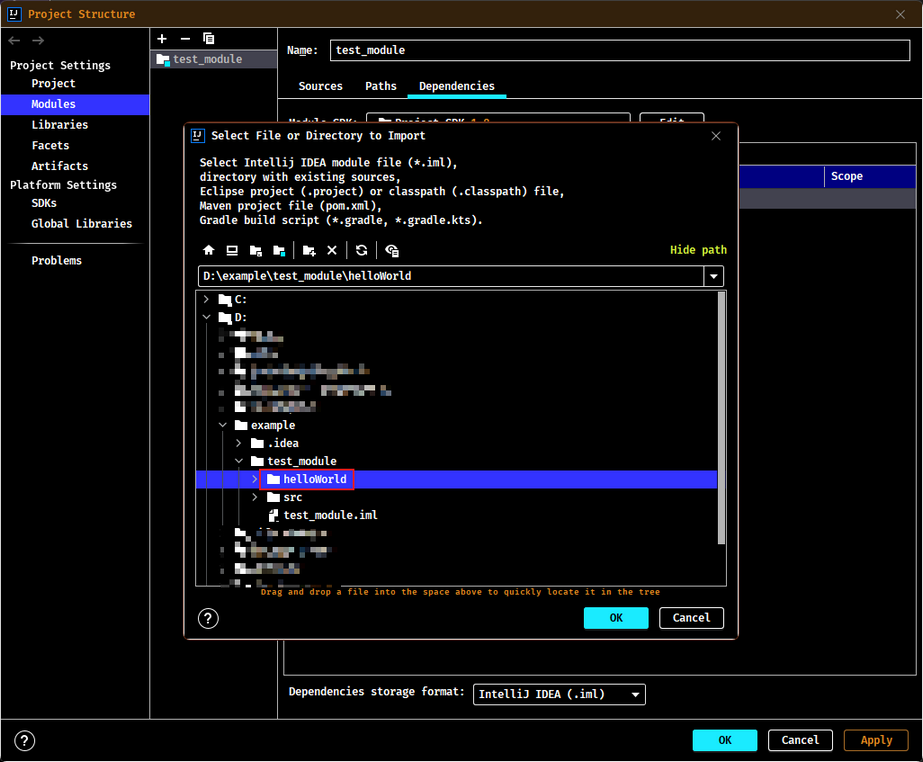Viewport: 923px width, 762px height.
Task: Open Libraries in Project Settings
Action: (59, 125)
